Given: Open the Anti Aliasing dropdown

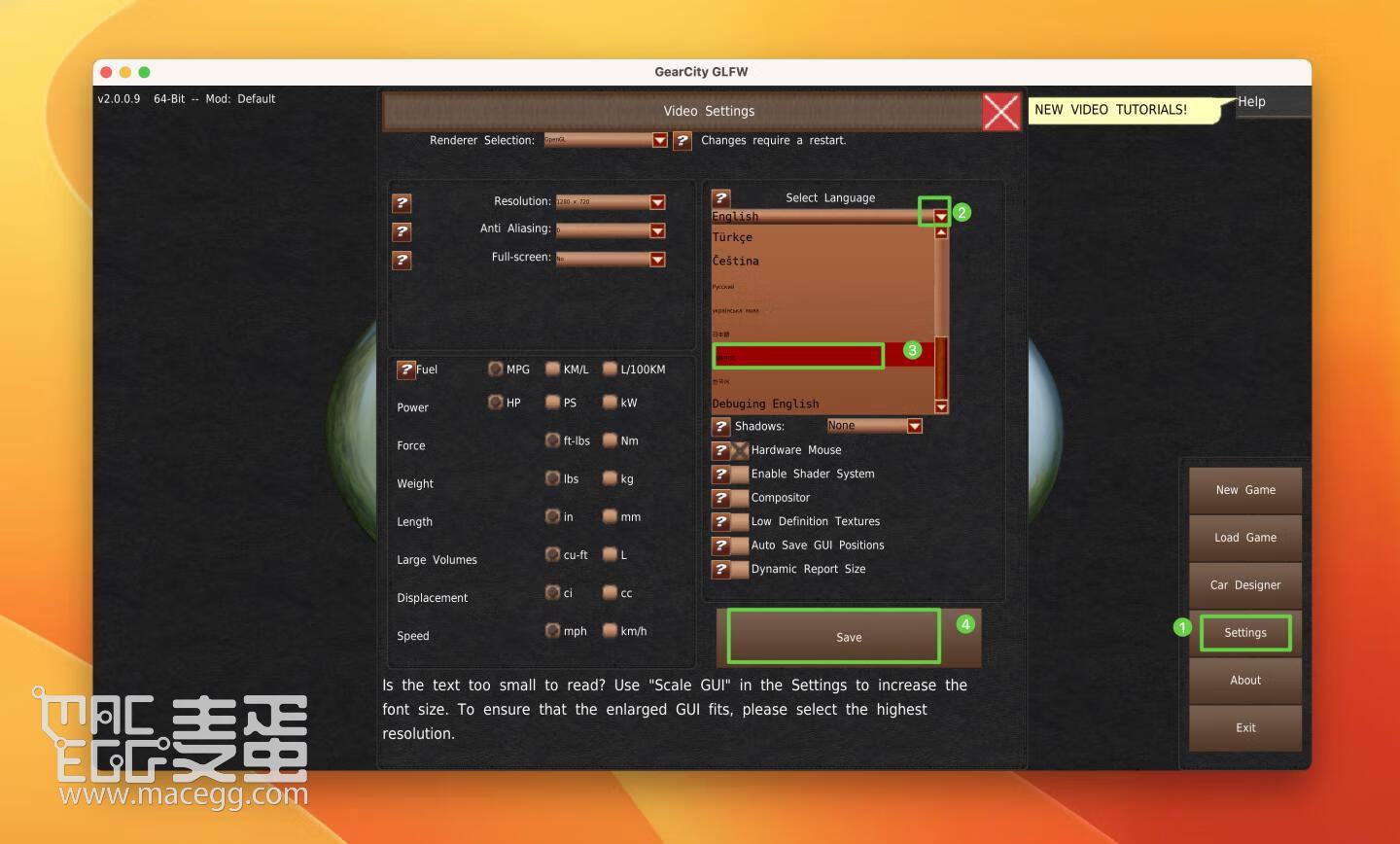Looking at the screenshot, I should click(x=657, y=230).
